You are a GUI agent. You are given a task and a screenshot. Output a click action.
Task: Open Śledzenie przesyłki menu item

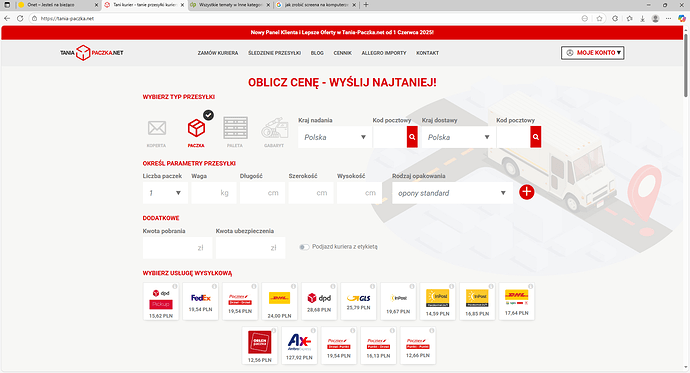click(x=275, y=53)
